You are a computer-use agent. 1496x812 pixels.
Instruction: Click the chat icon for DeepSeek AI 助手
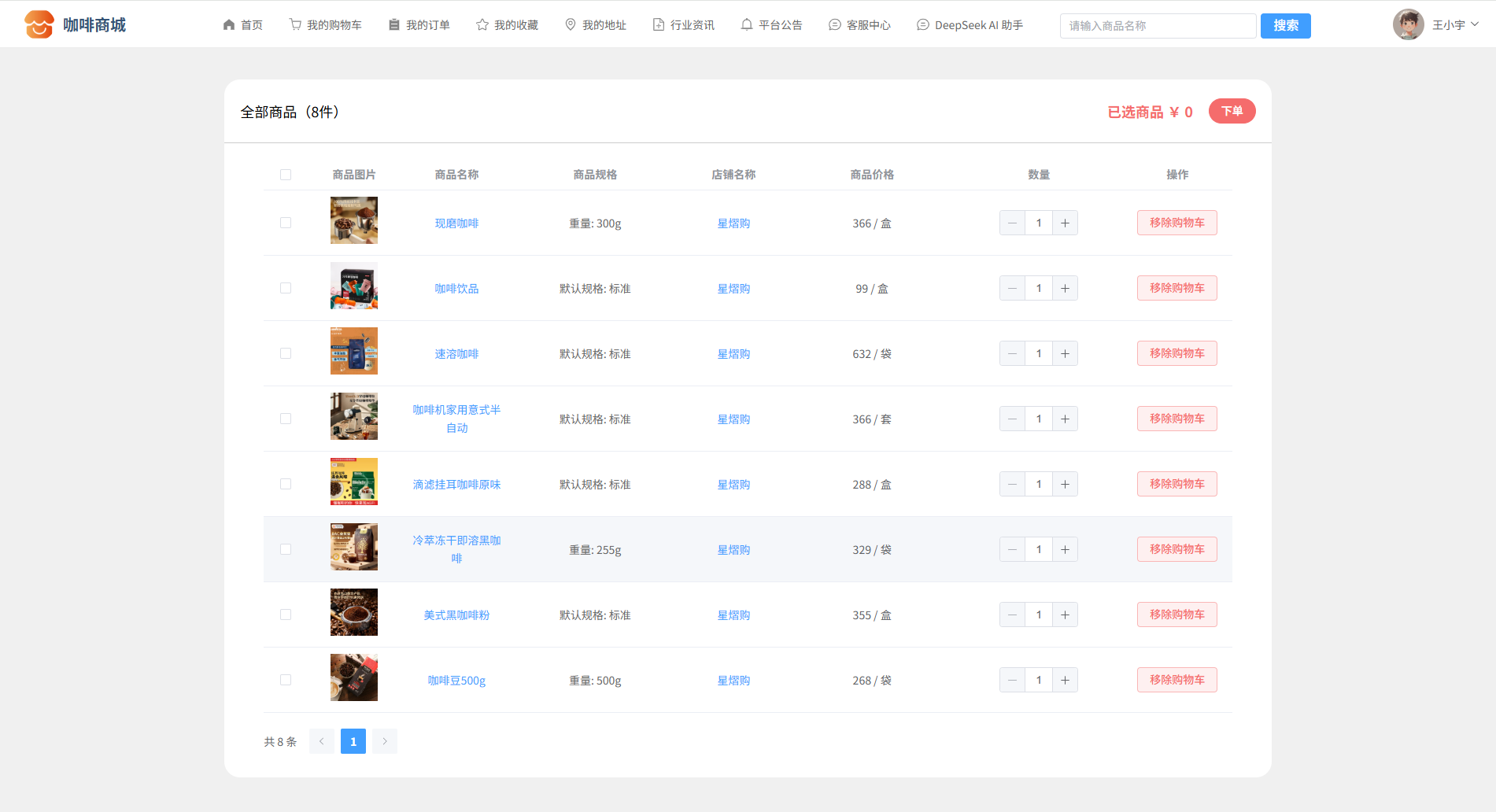click(x=923, y=25)
